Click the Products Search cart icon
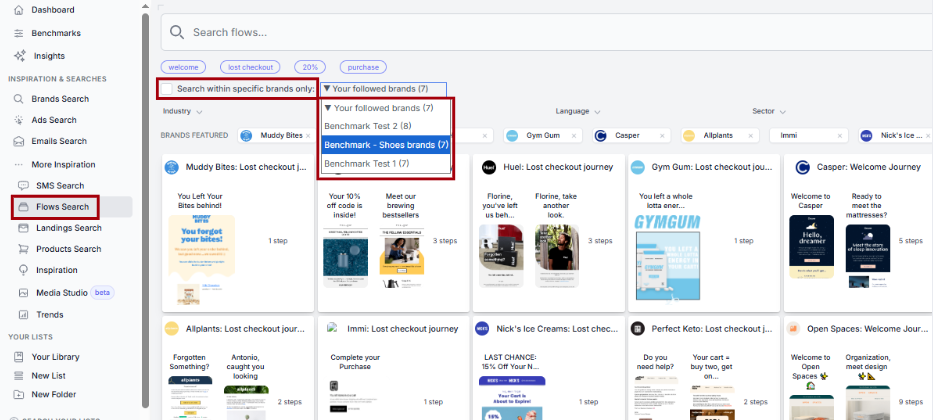 (23, 249)
